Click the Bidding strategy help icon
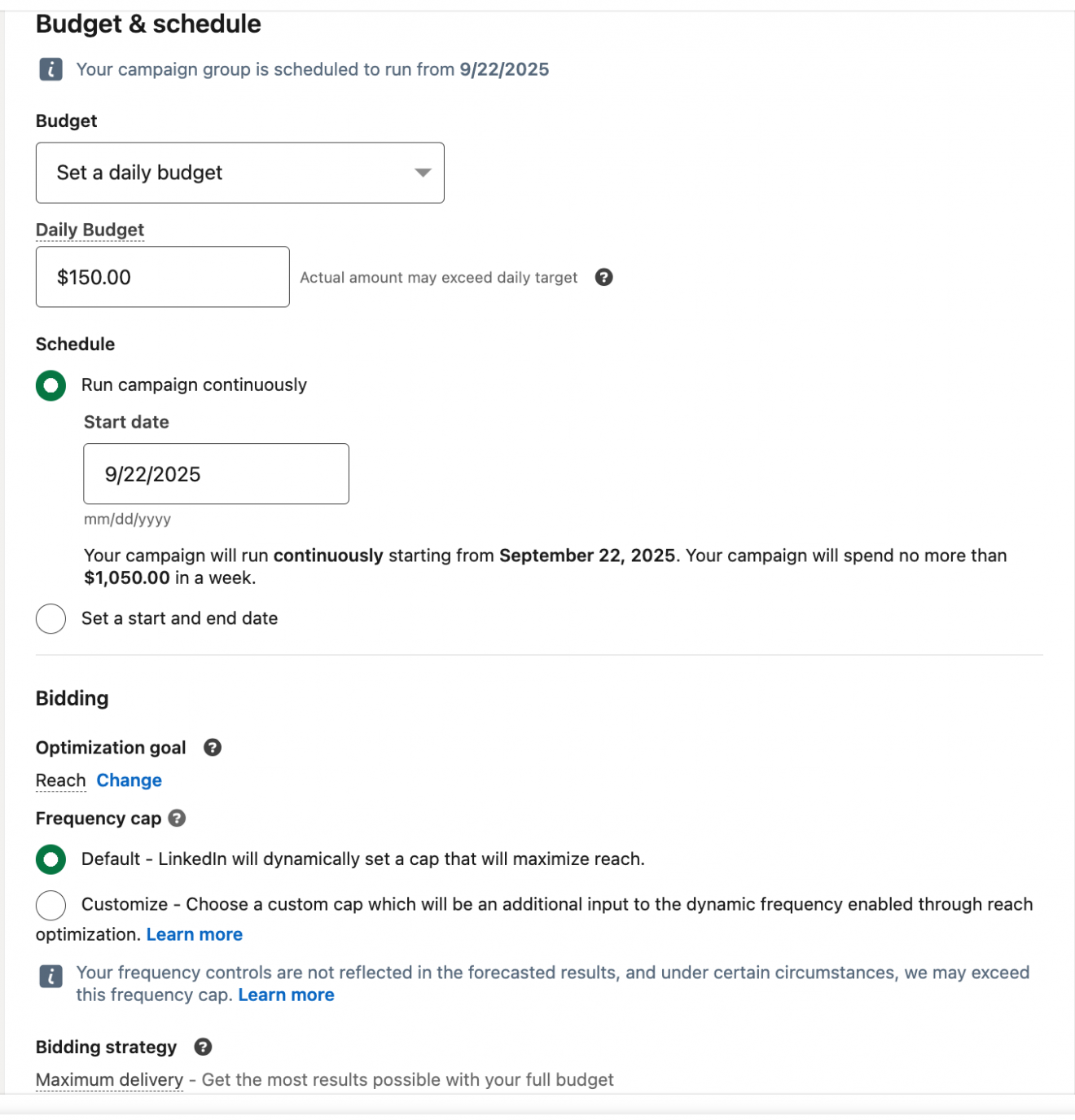Viewport: 1075px width, 1120px height. coord(204,1047)
